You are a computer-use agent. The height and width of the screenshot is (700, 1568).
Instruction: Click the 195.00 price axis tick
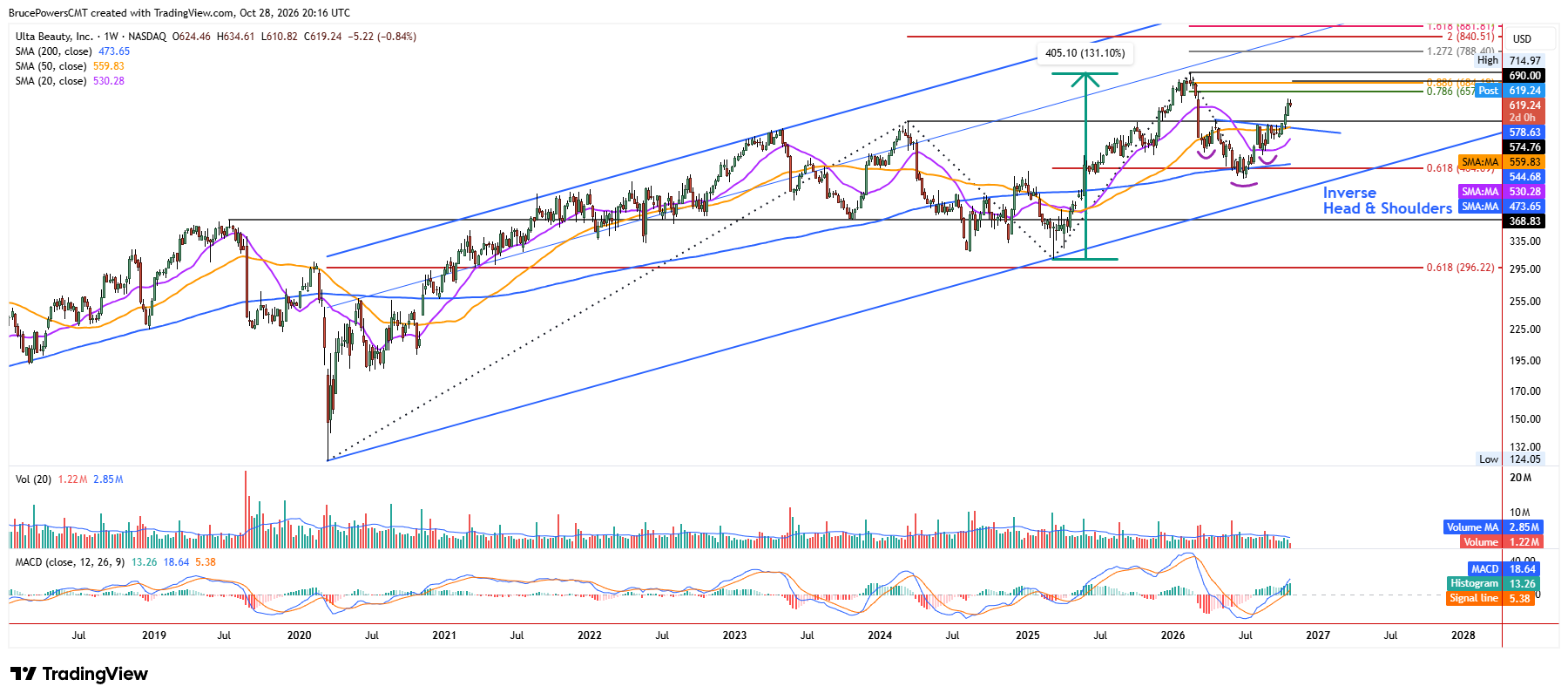pyautogui.click(x=1525, y=361)
